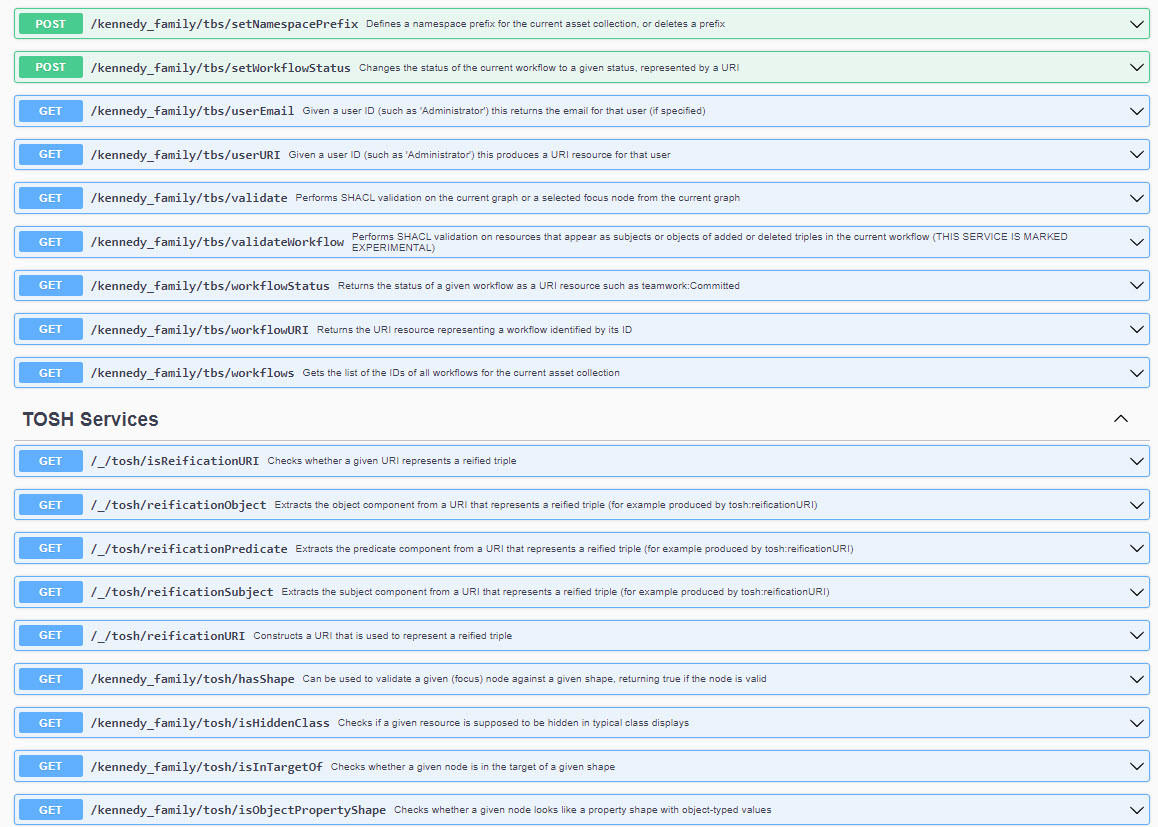The image size is (1158, 827).
Task: Click the POST badge for setWorkflowStatus
Action: [x=50, y=67]
